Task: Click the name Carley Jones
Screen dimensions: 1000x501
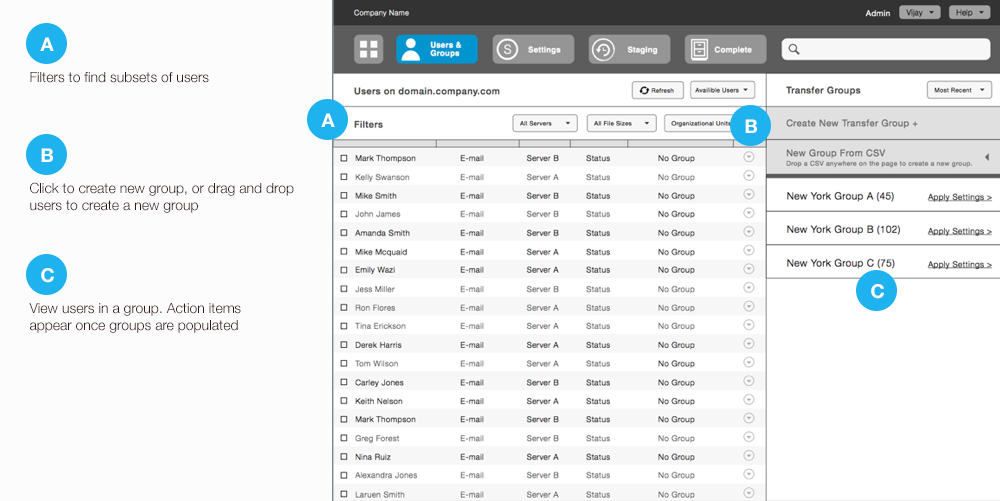Action: click(379, 382)
